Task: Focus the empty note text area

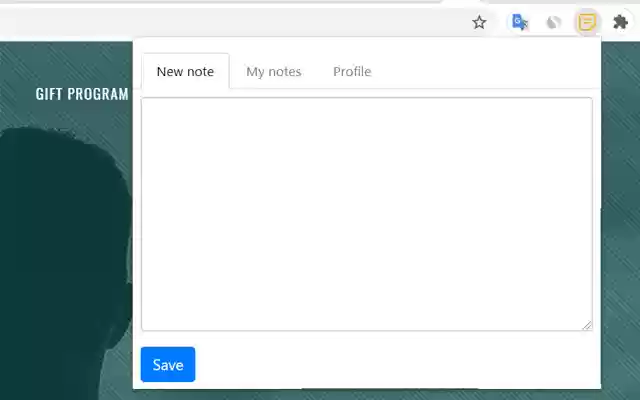Action: click(x=367, y=214)
